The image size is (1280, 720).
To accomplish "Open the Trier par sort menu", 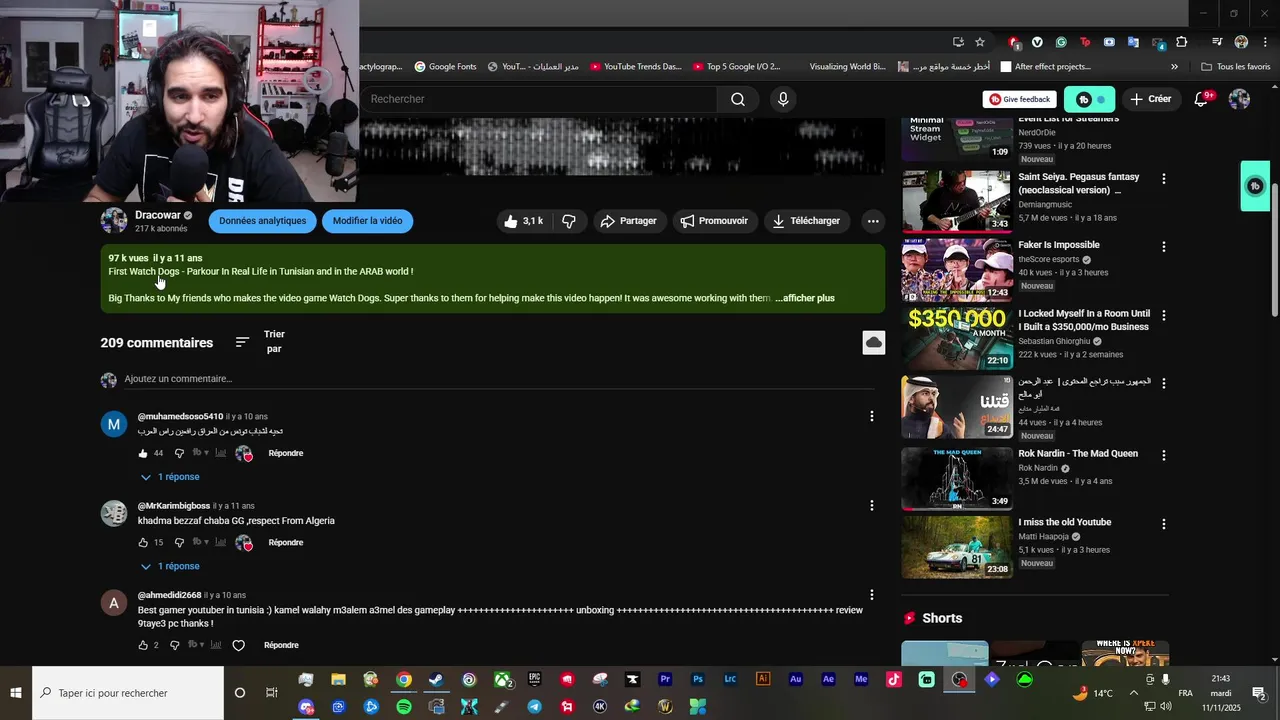I will [x=262, y=342].
